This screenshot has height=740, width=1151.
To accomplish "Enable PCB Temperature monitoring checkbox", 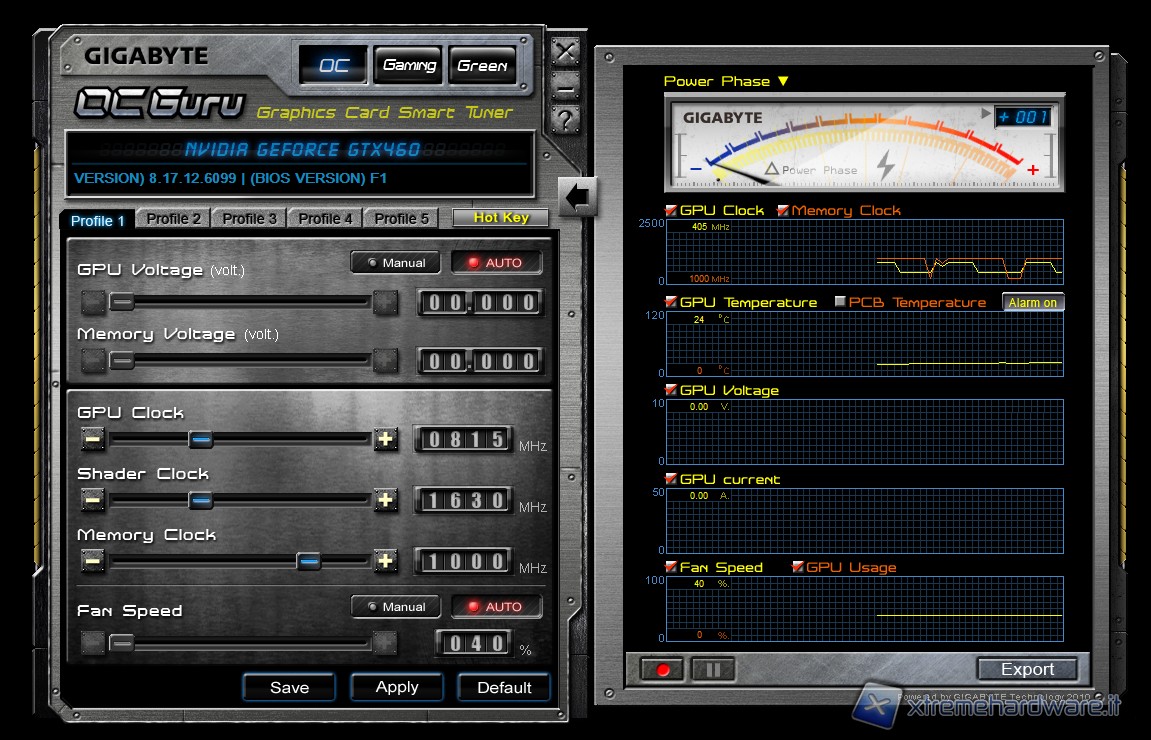I will tap(840, 302).
